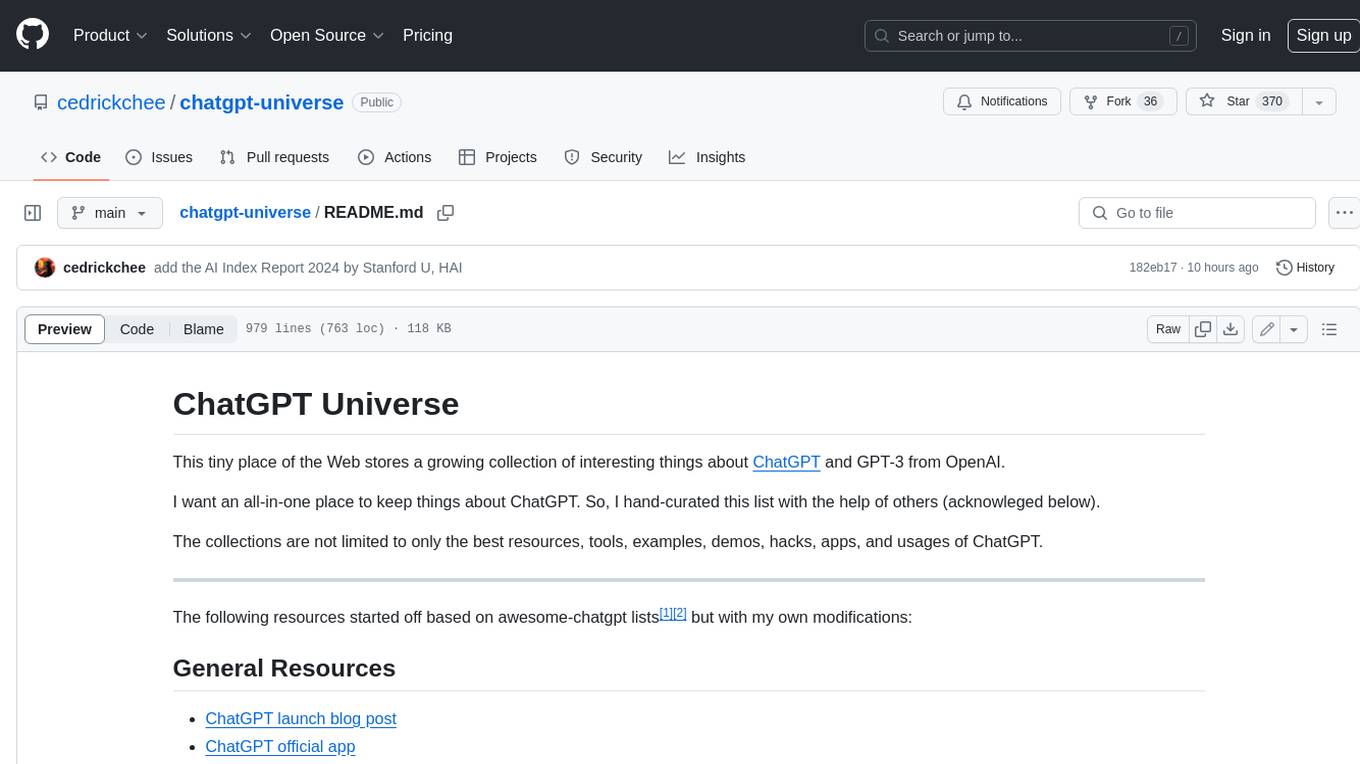
Task: Focus the Search or jump to field
Action: coord(1031,36)
